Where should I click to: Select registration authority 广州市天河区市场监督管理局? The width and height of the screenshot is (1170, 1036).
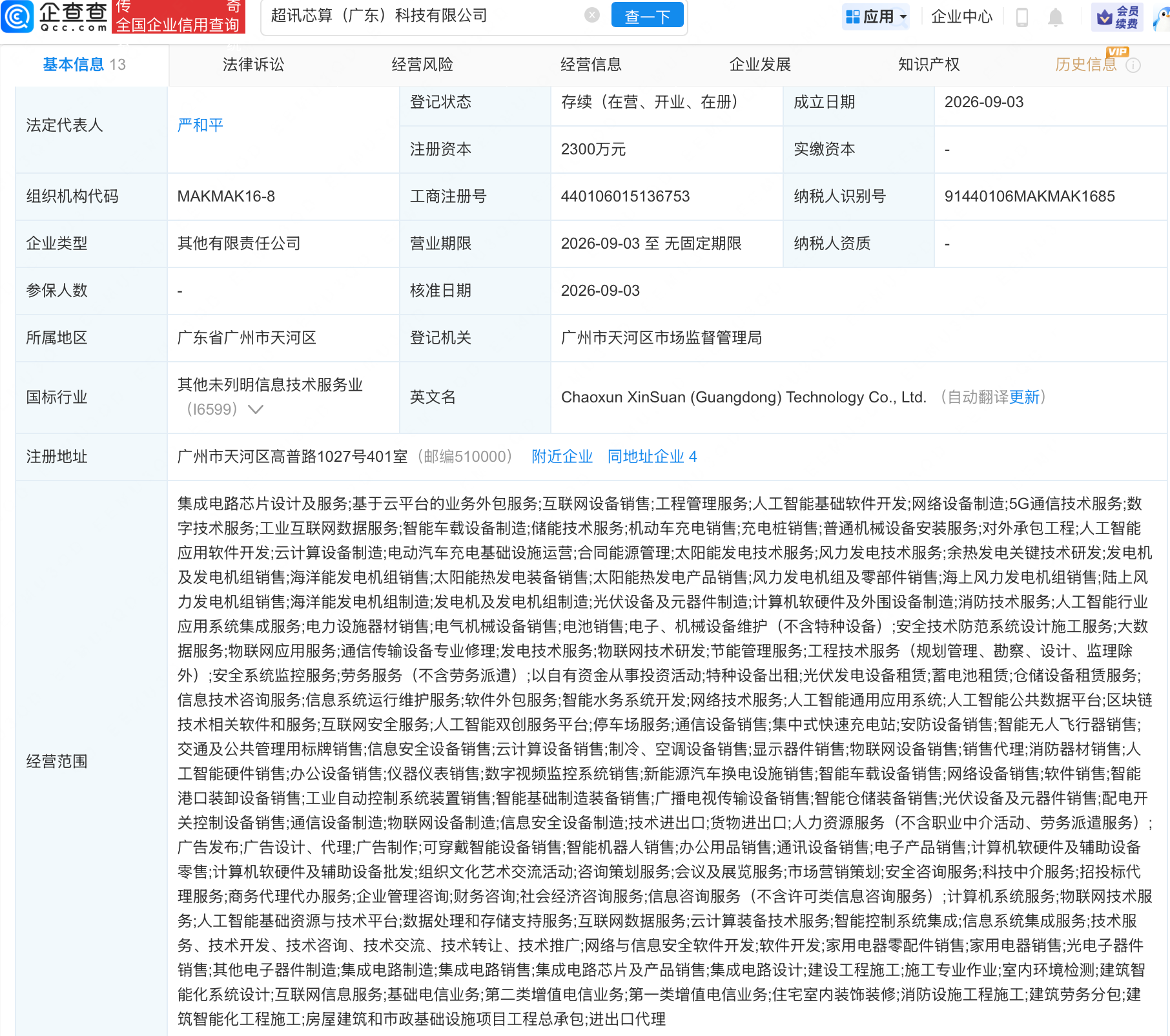pyautogui.click(x=661, y=338)
